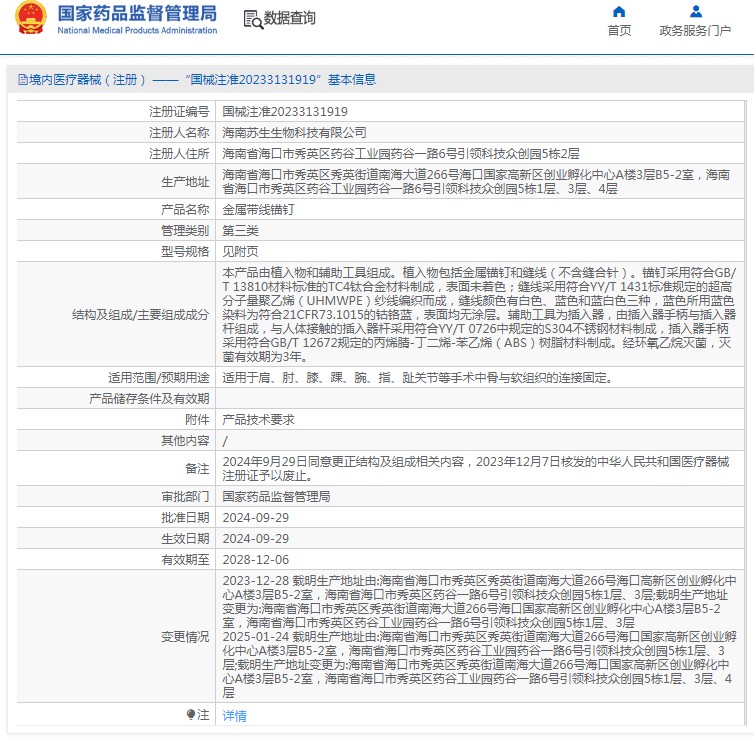The width and height of the screenshot is (754, 742).
Task: Select registrant name 海南苏生生物科技有限公司
Action: 294,132
